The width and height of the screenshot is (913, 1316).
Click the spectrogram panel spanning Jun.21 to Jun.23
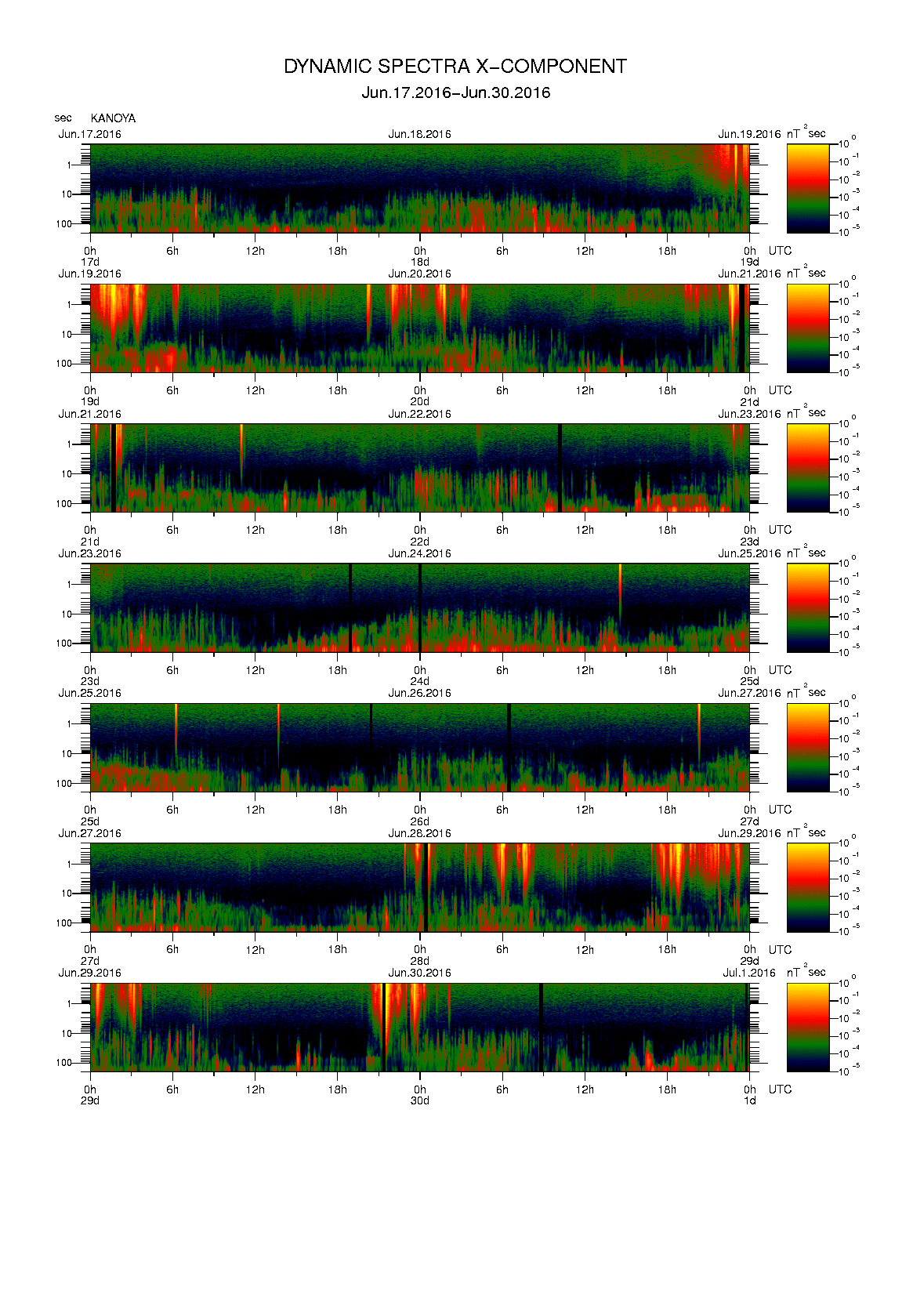click(x=420, y=468)
